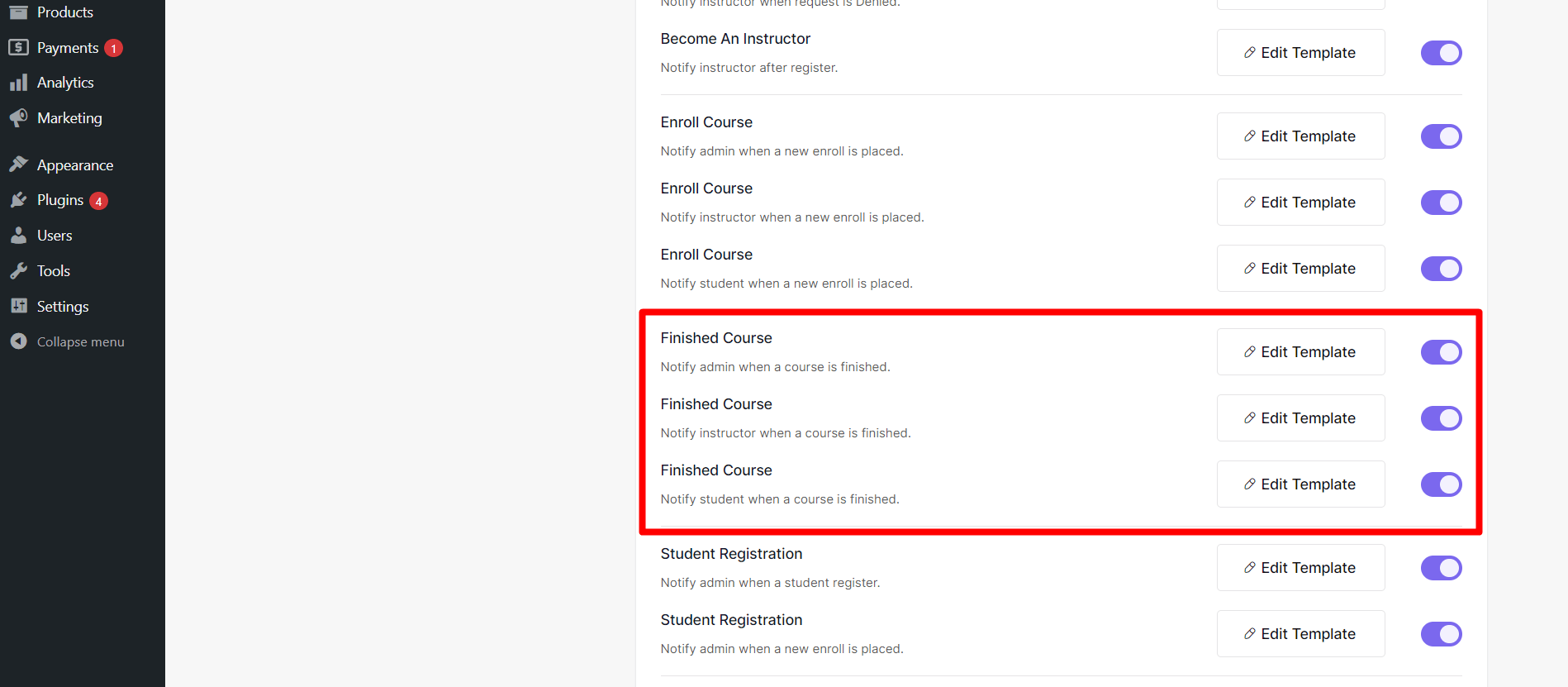Edit the Student Registration enrollment template
This screenshot has height=687, width=1568.
tap(1300, 633)
